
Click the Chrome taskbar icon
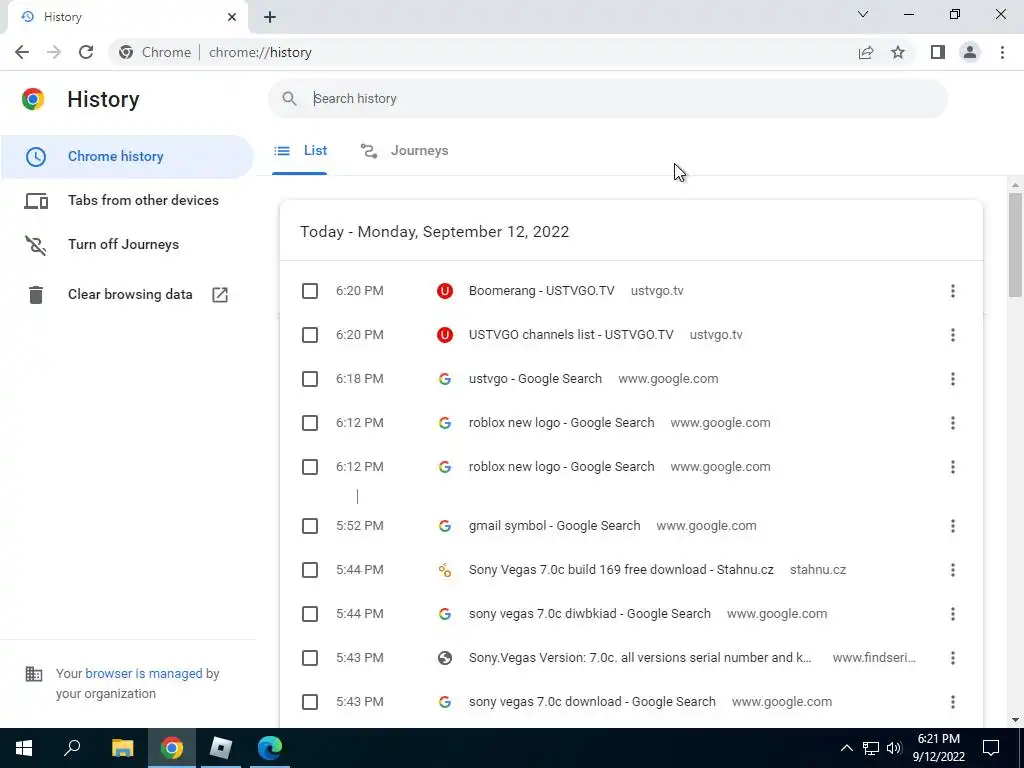pyautogui.click(x=172, y=748)
